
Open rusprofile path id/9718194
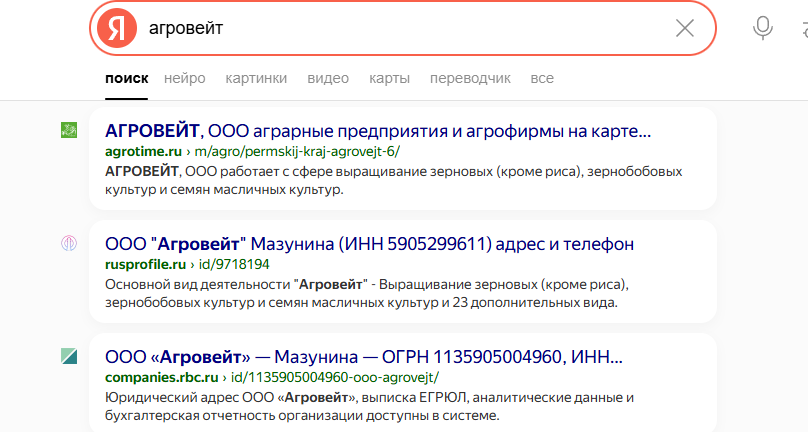(234, 264)
